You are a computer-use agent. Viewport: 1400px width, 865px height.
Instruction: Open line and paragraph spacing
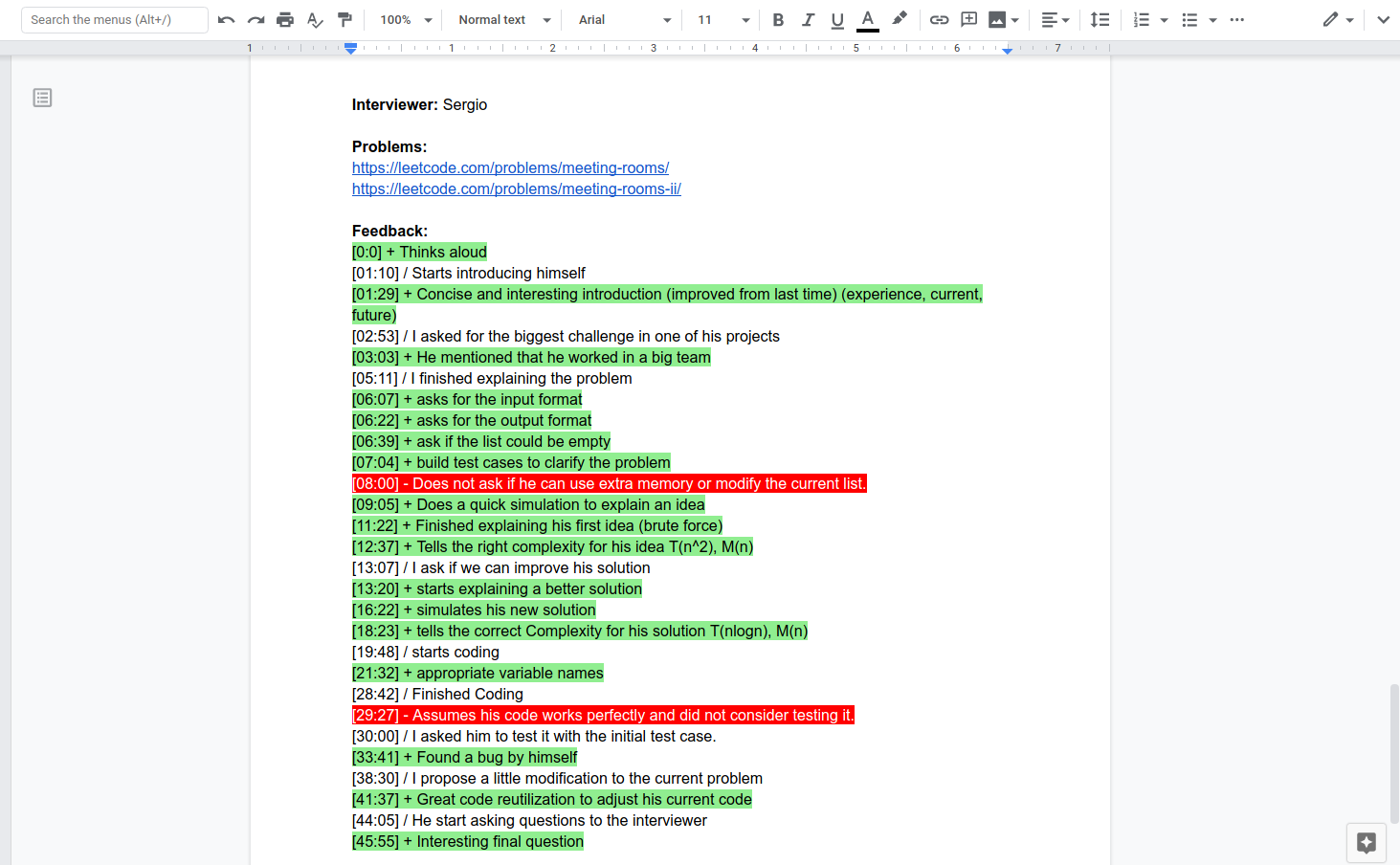[1100, 20]
